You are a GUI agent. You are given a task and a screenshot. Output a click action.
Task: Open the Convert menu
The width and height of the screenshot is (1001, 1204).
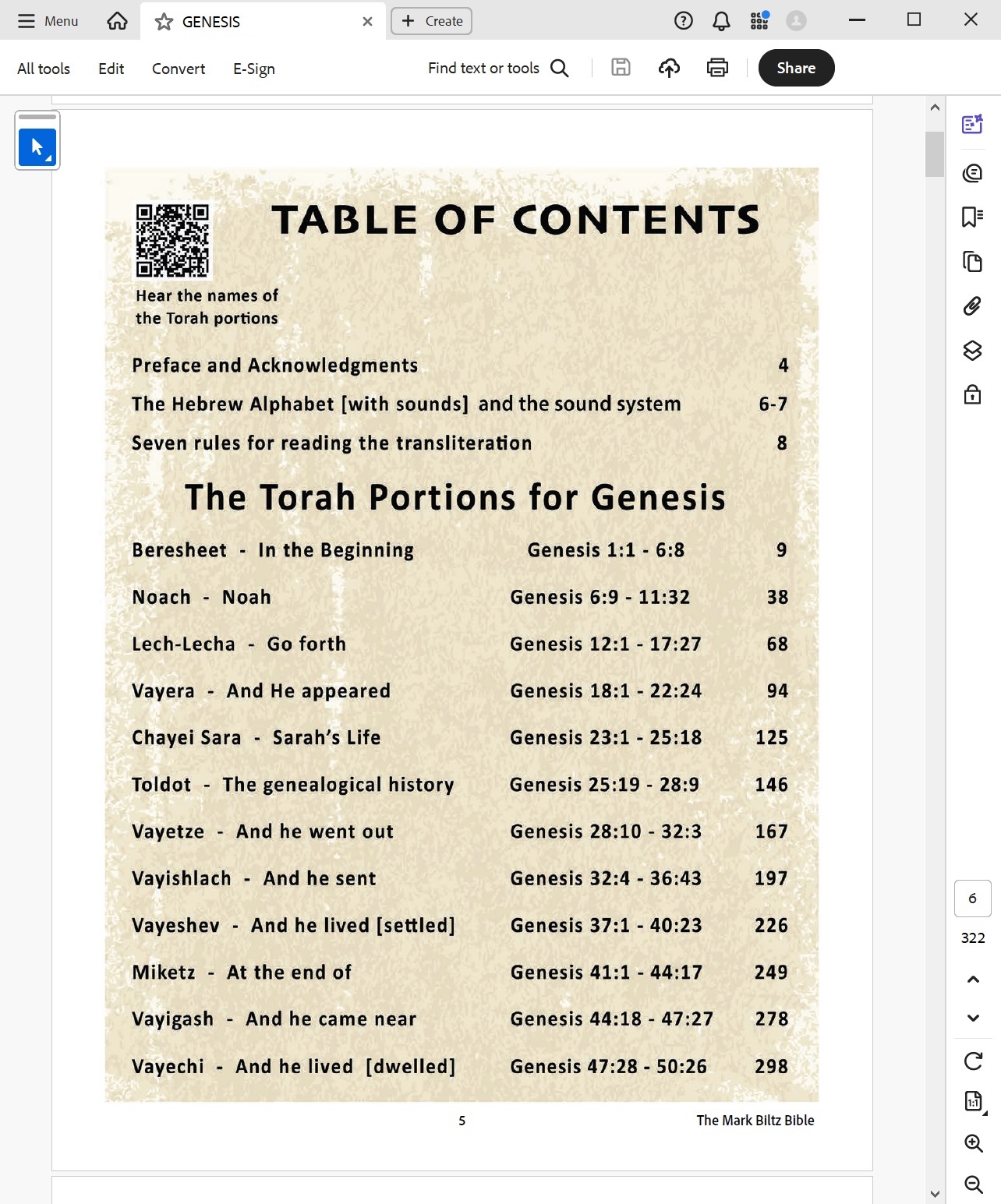pos(179,69)
